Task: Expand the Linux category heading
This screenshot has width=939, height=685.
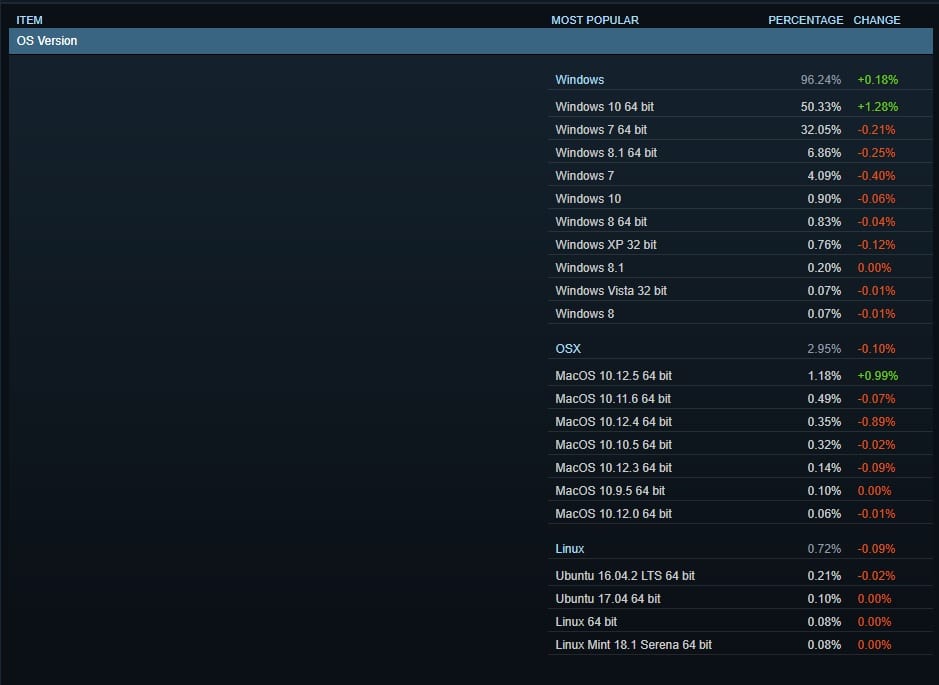Action: pyautogui.click(x=570, y=549)
